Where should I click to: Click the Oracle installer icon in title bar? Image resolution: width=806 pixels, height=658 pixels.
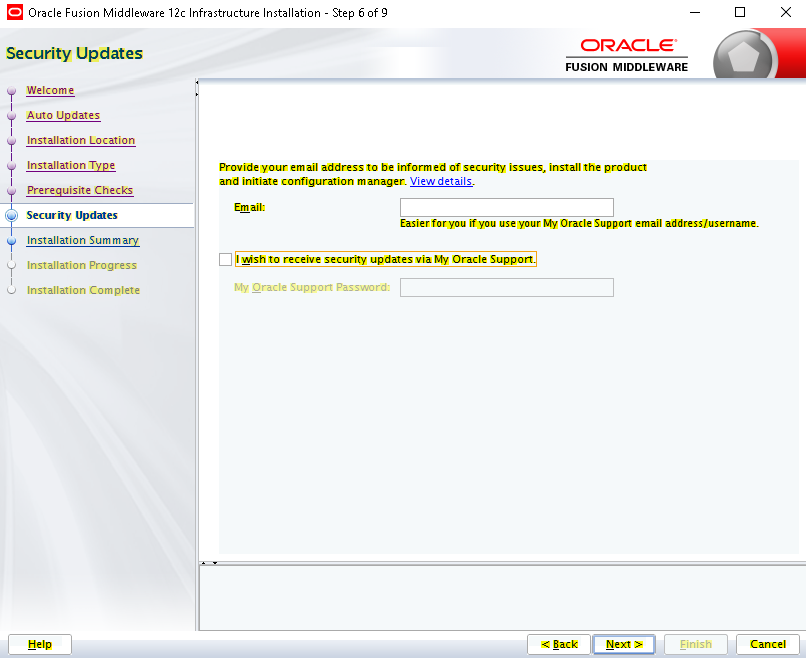pyautogui.click(x=14, y=12)
